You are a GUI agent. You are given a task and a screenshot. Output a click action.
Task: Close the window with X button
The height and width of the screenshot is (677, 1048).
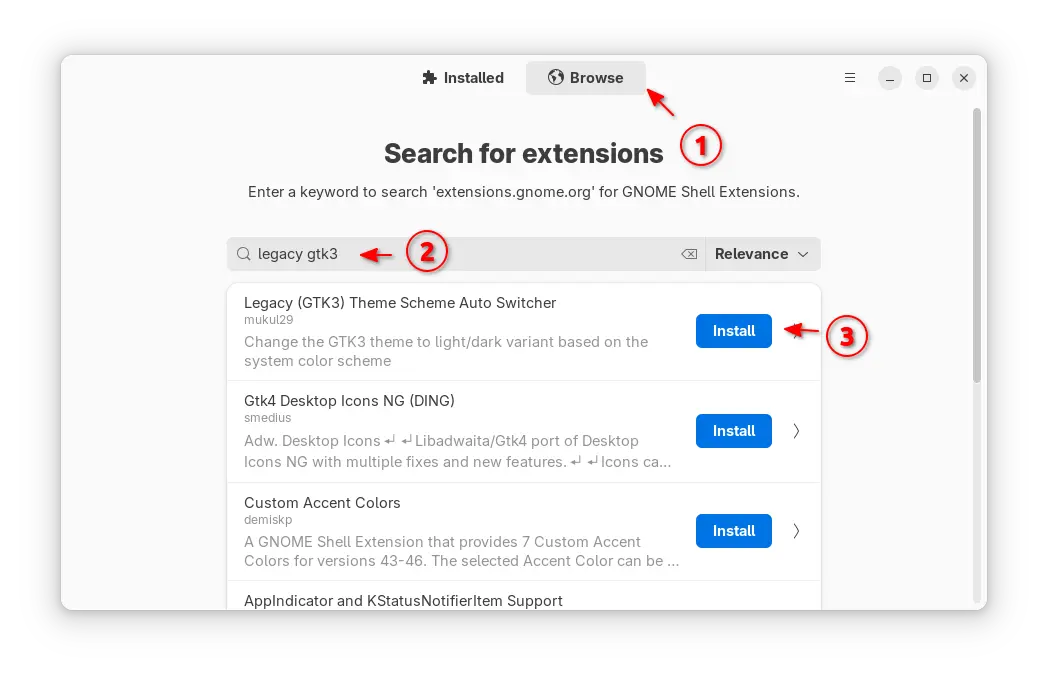coord(964,78)
